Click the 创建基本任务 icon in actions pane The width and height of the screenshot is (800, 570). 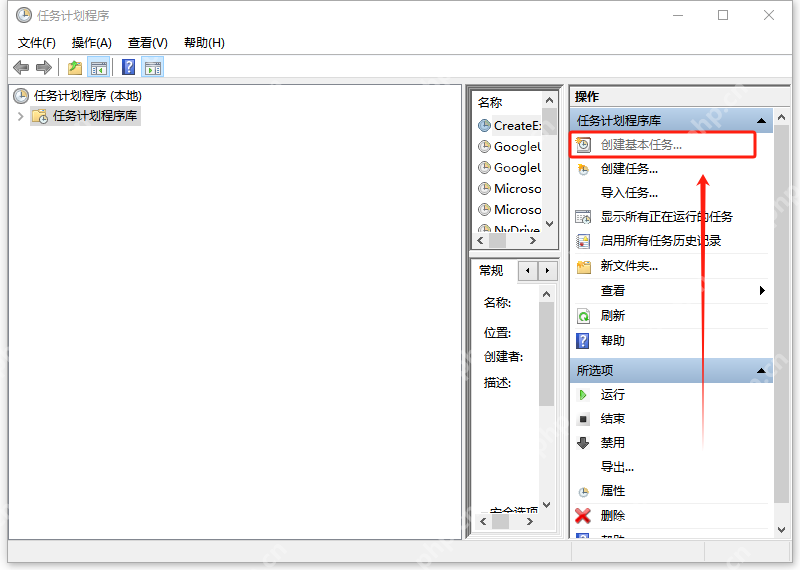[583, 145]
